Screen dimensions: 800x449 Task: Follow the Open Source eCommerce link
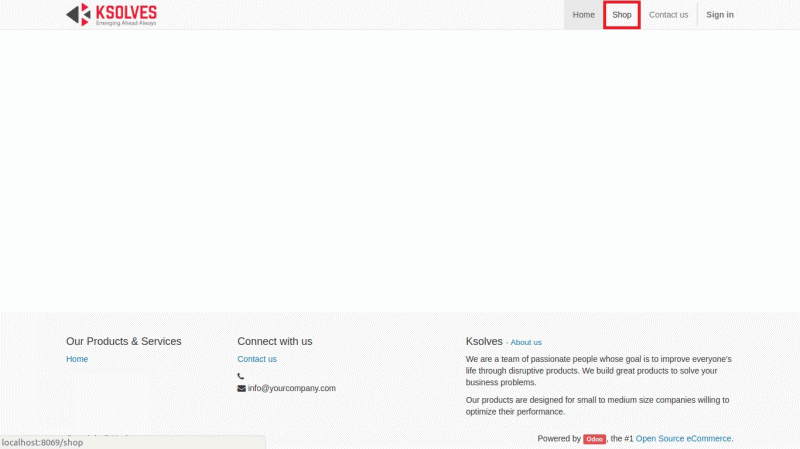[683, 439]
